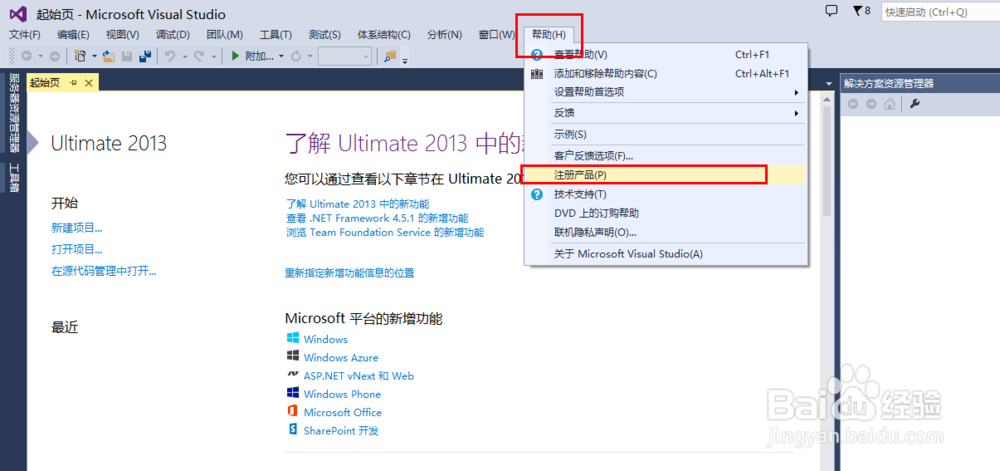Open the Server Explorer side tab
The height and width of the screenshot is (471, 1000).
click(x=14, y=112)
